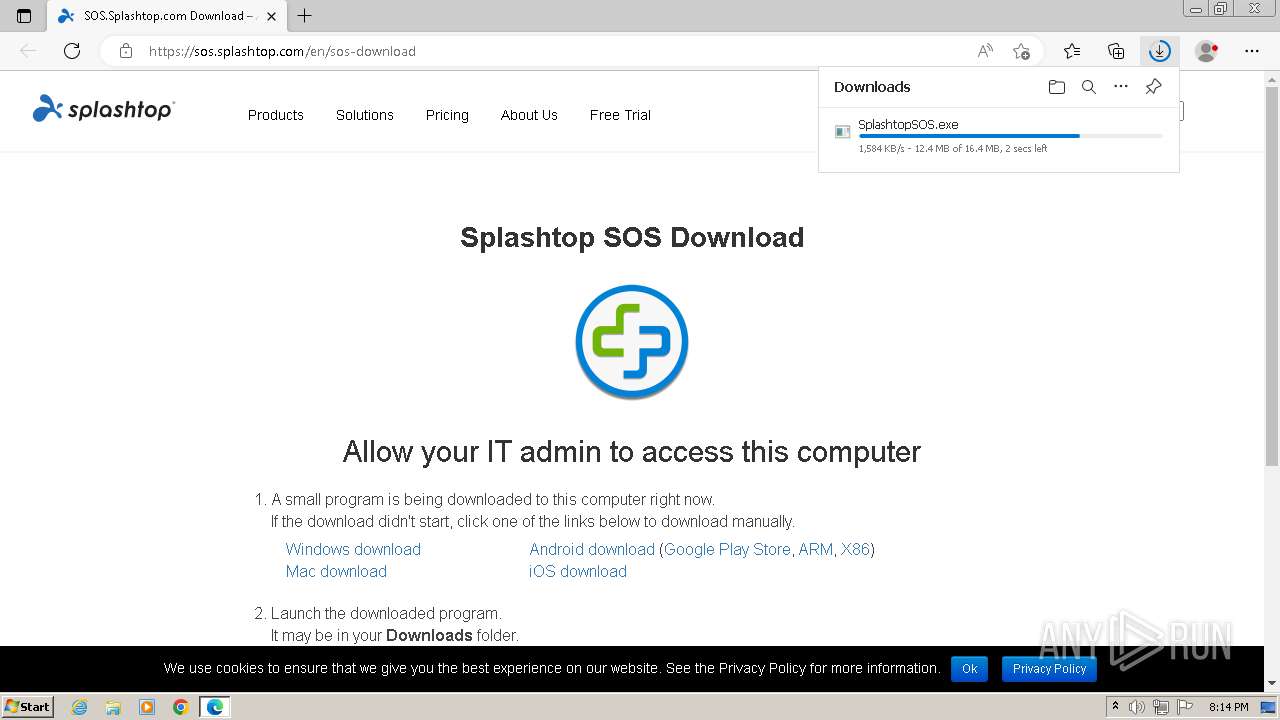
Task: Open the Products menu
Action: point(276,115)
